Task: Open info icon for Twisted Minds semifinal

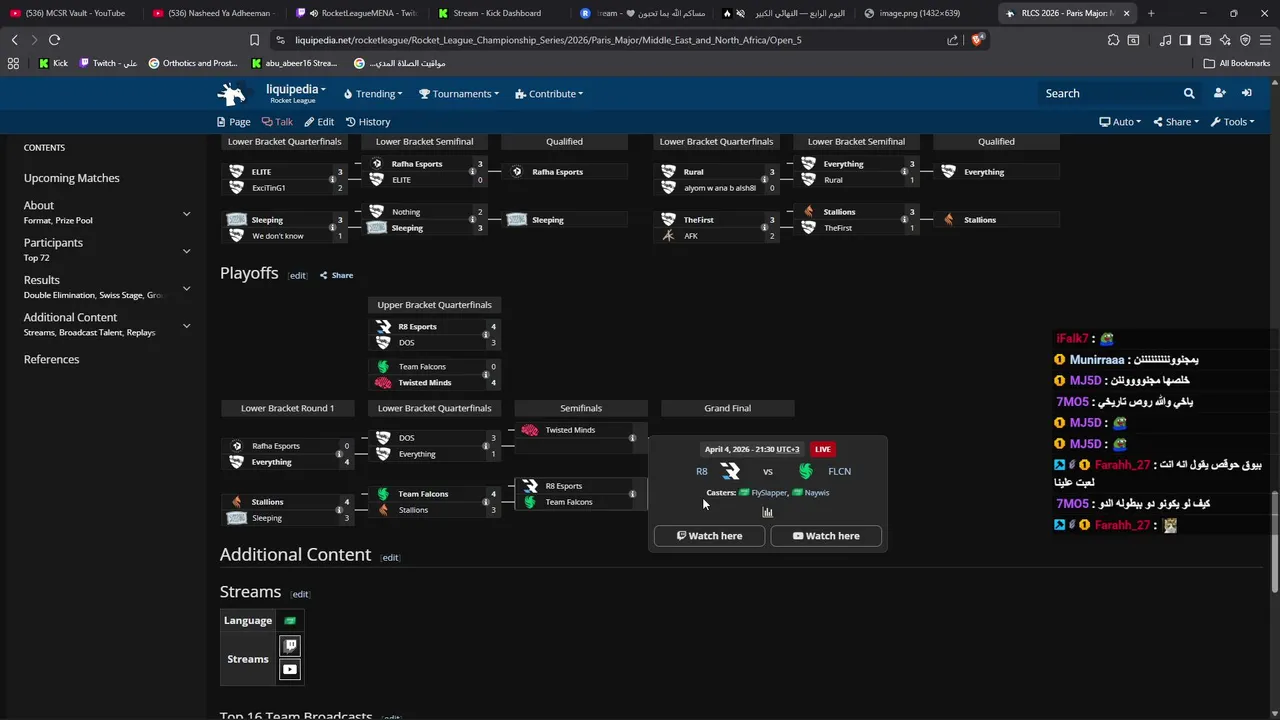Action: 632,438
